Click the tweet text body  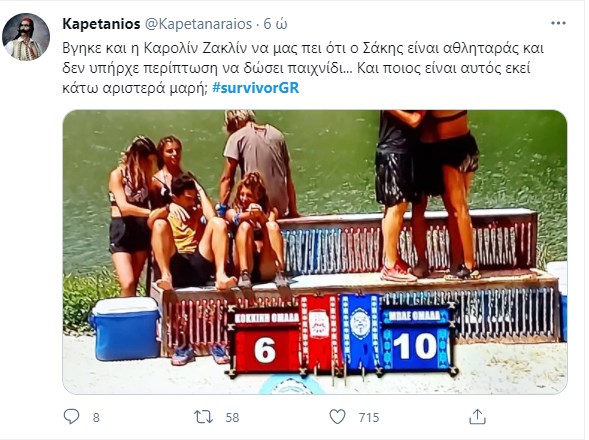point(303,68)
